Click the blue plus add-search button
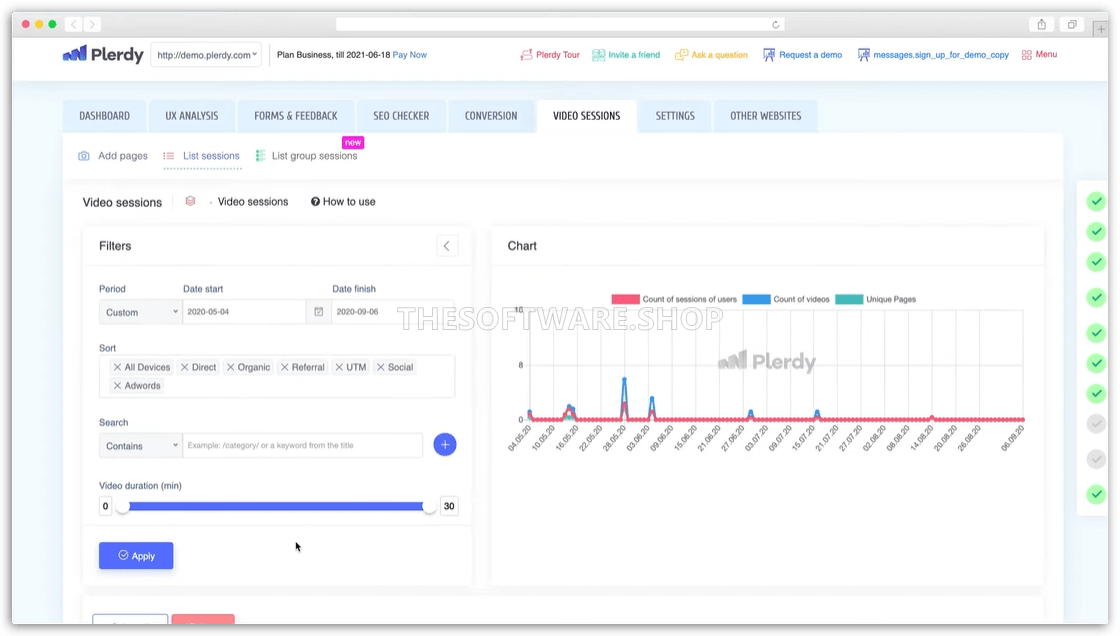The image size is (1120, 636). tap(445, 445)
